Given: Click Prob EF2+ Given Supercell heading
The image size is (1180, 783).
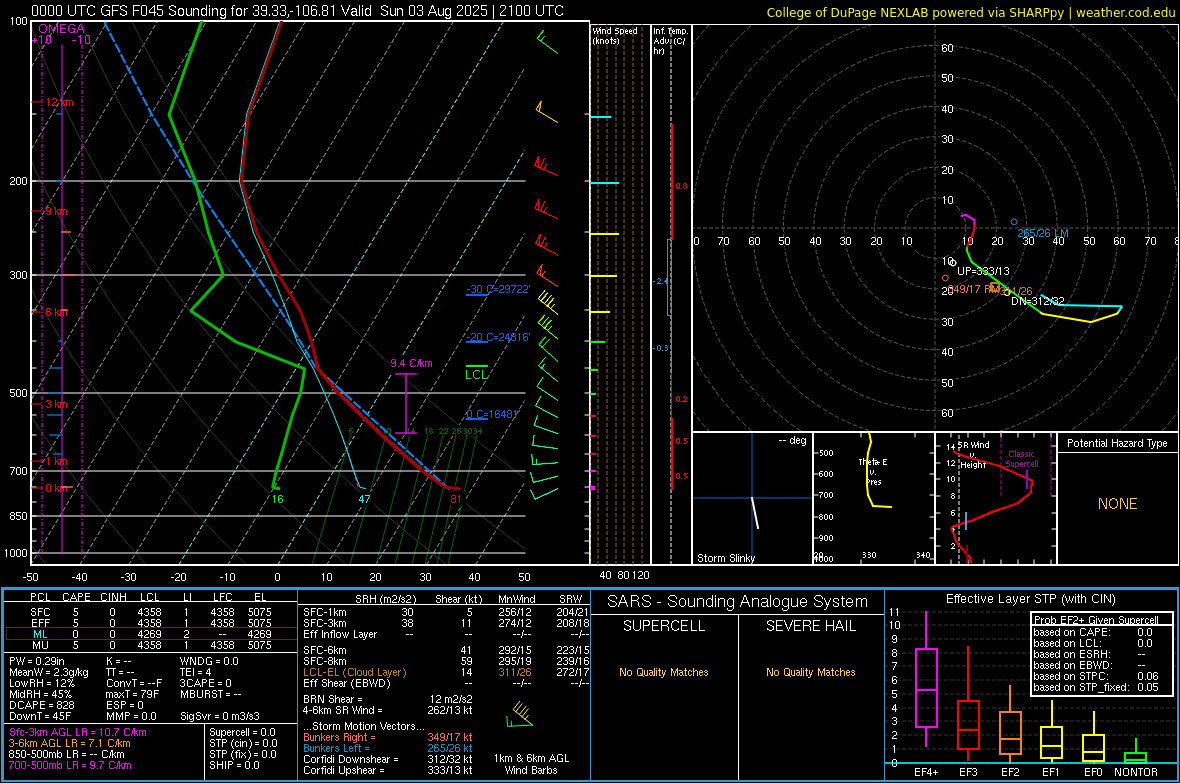Looking at the screenshot, I should coord(1096,620).
